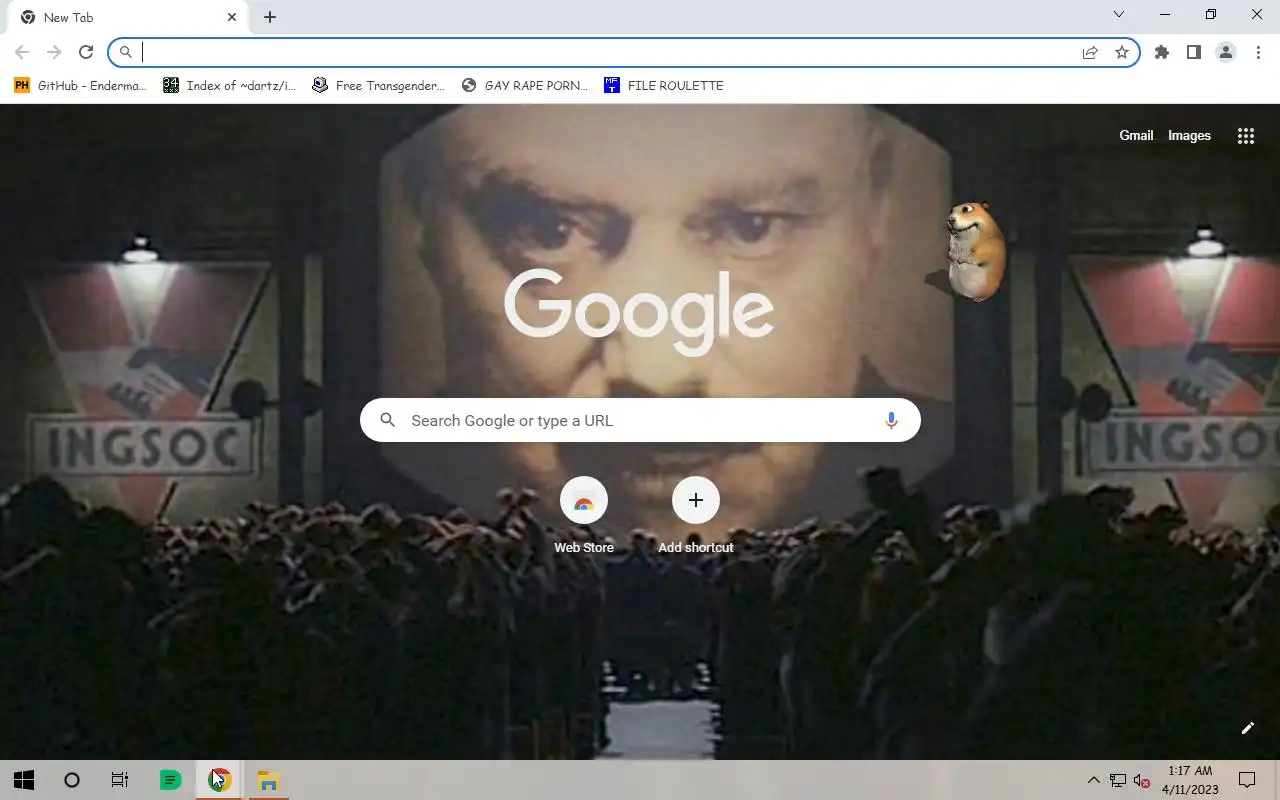Restore down the Chrome window

(1211, 14)
